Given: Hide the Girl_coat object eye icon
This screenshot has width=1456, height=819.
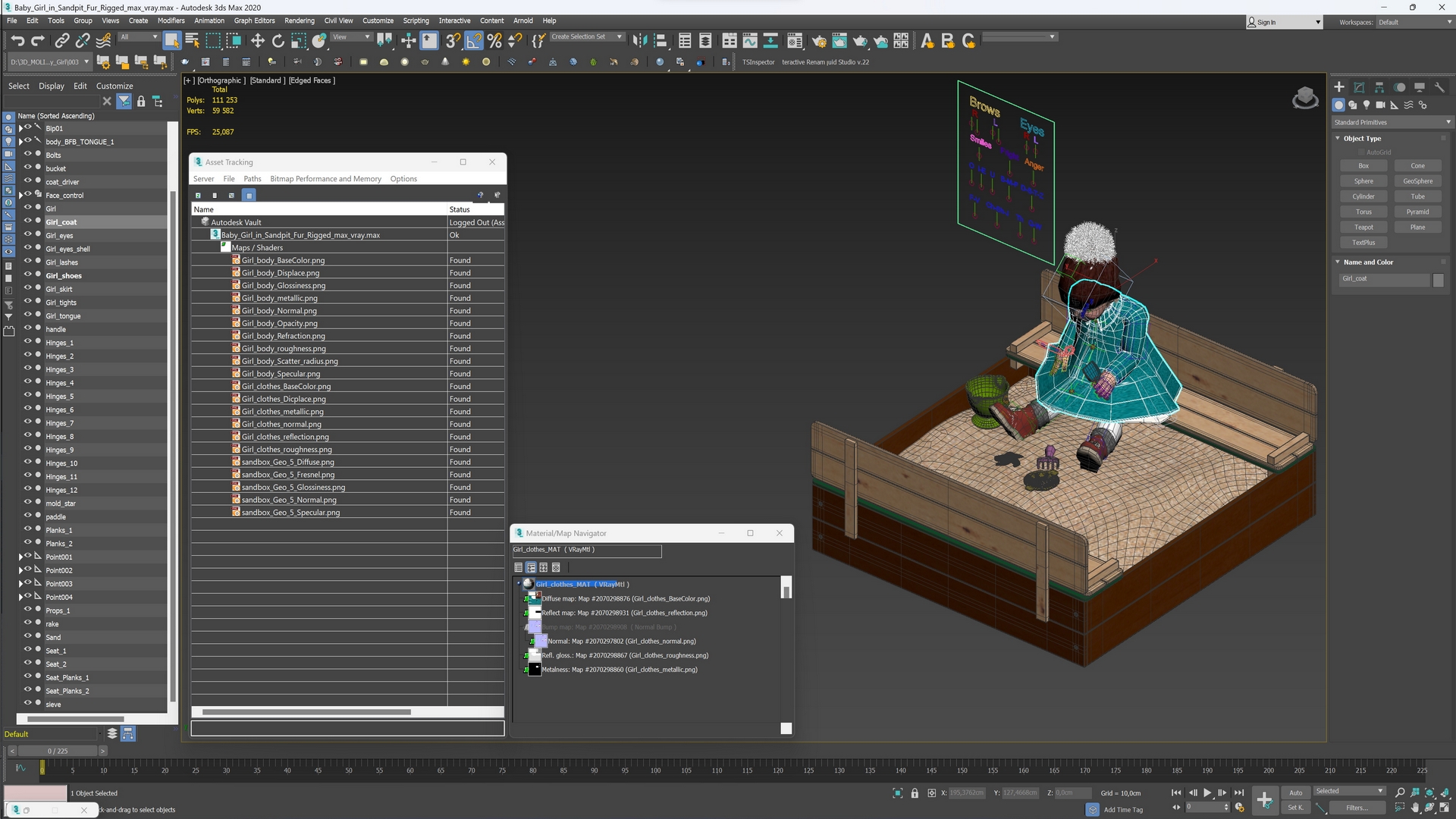Looking at the screenshot, I should click(x=27, y=221).
